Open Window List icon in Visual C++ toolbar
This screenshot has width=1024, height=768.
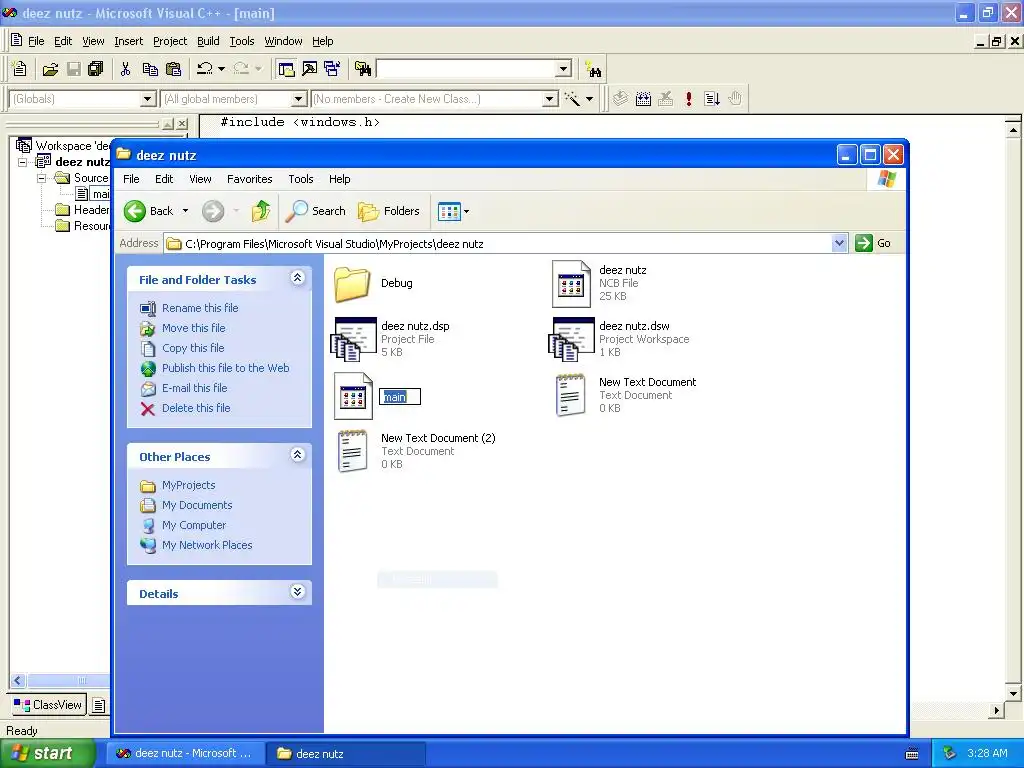point(332,69)
